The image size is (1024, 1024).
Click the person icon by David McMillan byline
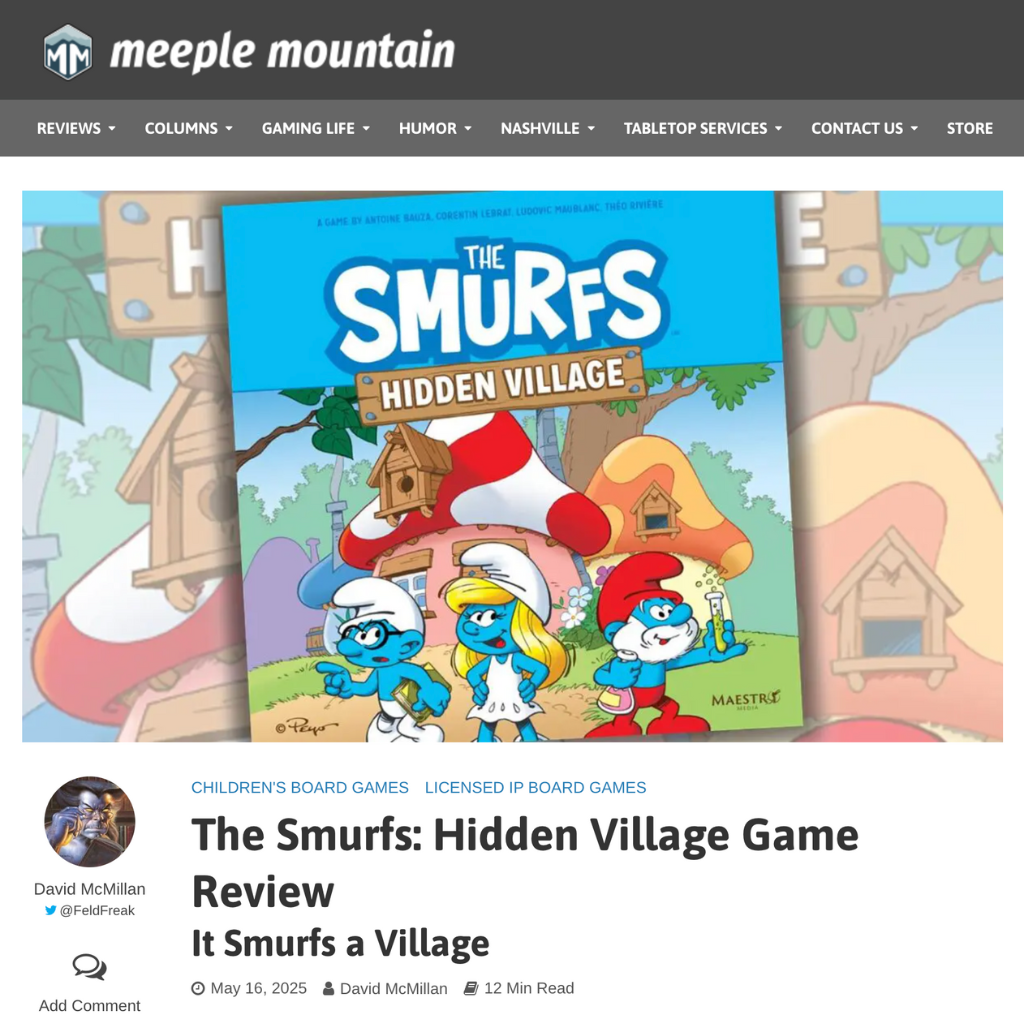pyautogui.click(x=328, y=989)
